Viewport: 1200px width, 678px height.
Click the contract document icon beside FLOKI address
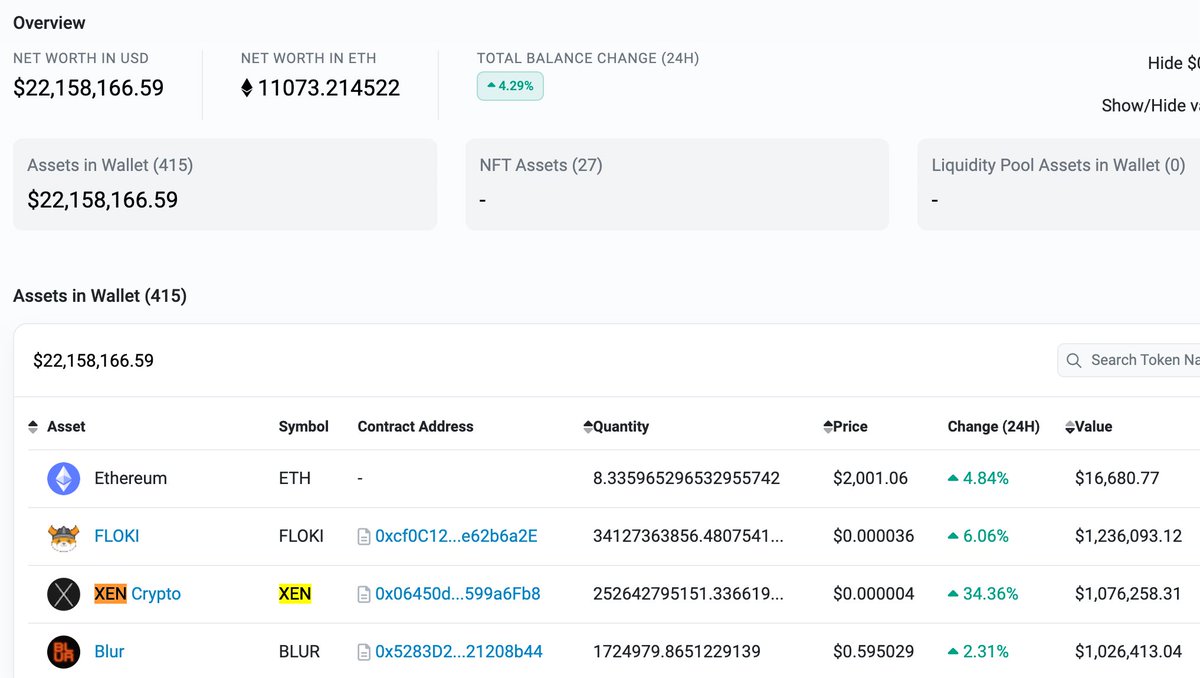tap(361, 536)
